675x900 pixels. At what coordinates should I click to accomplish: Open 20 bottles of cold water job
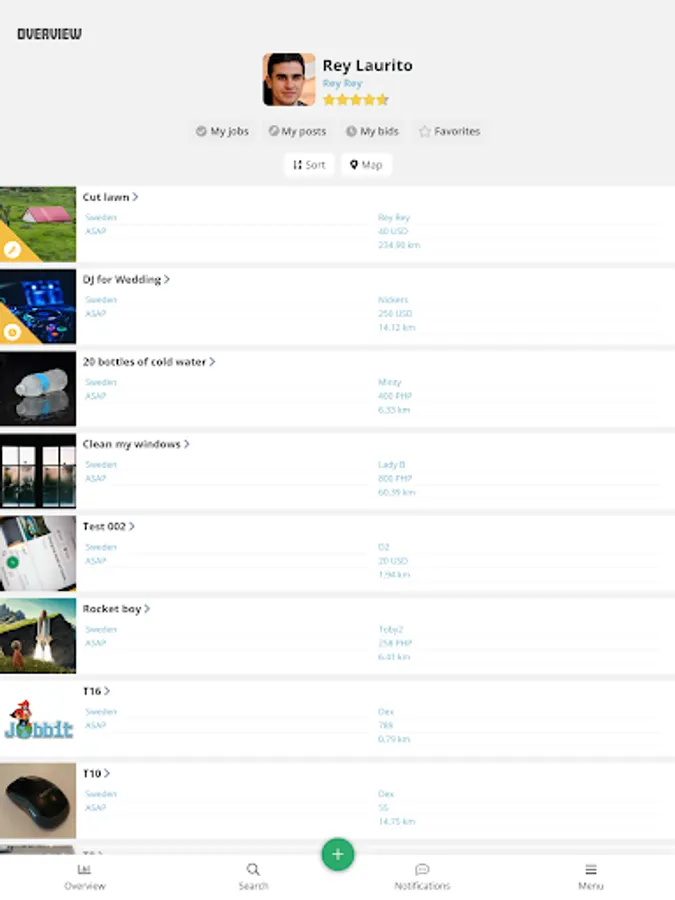coord(149,362)
